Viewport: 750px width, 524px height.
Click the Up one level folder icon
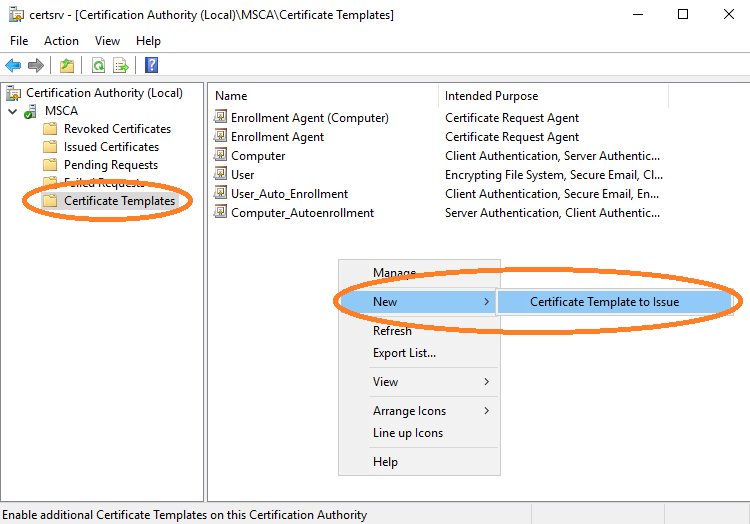66,65
